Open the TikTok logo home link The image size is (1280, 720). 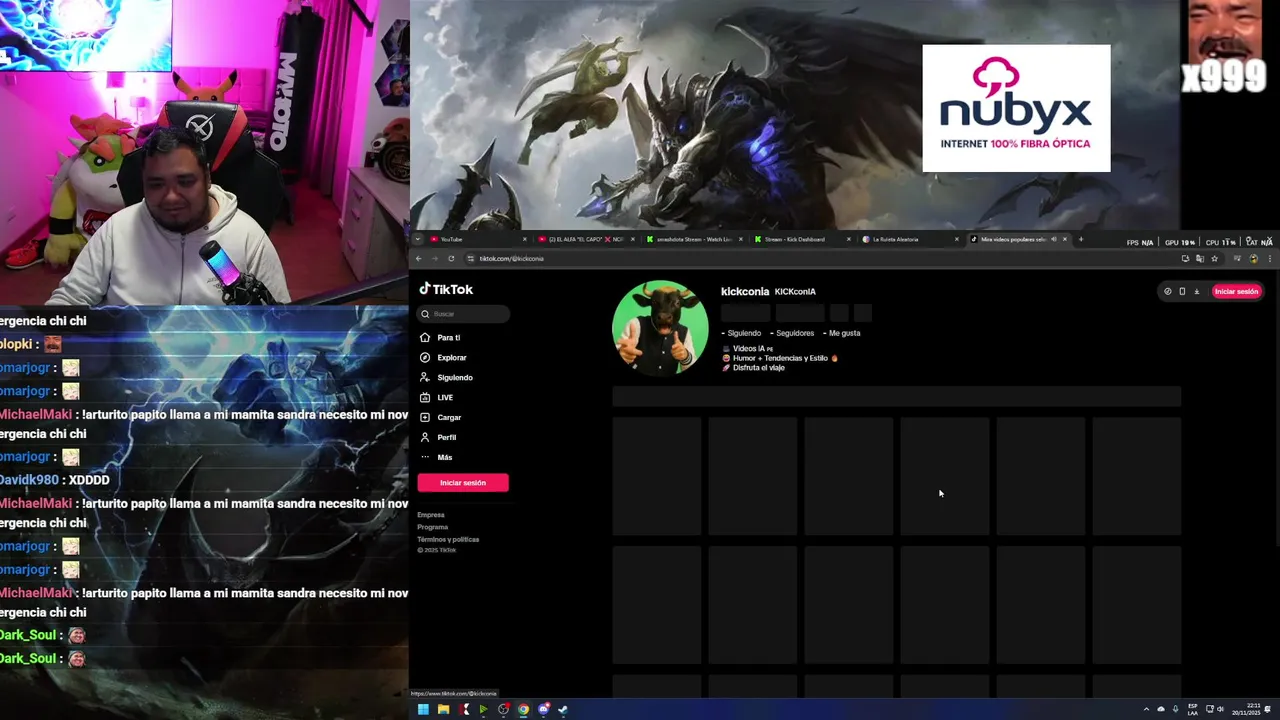tap(446, 289)
